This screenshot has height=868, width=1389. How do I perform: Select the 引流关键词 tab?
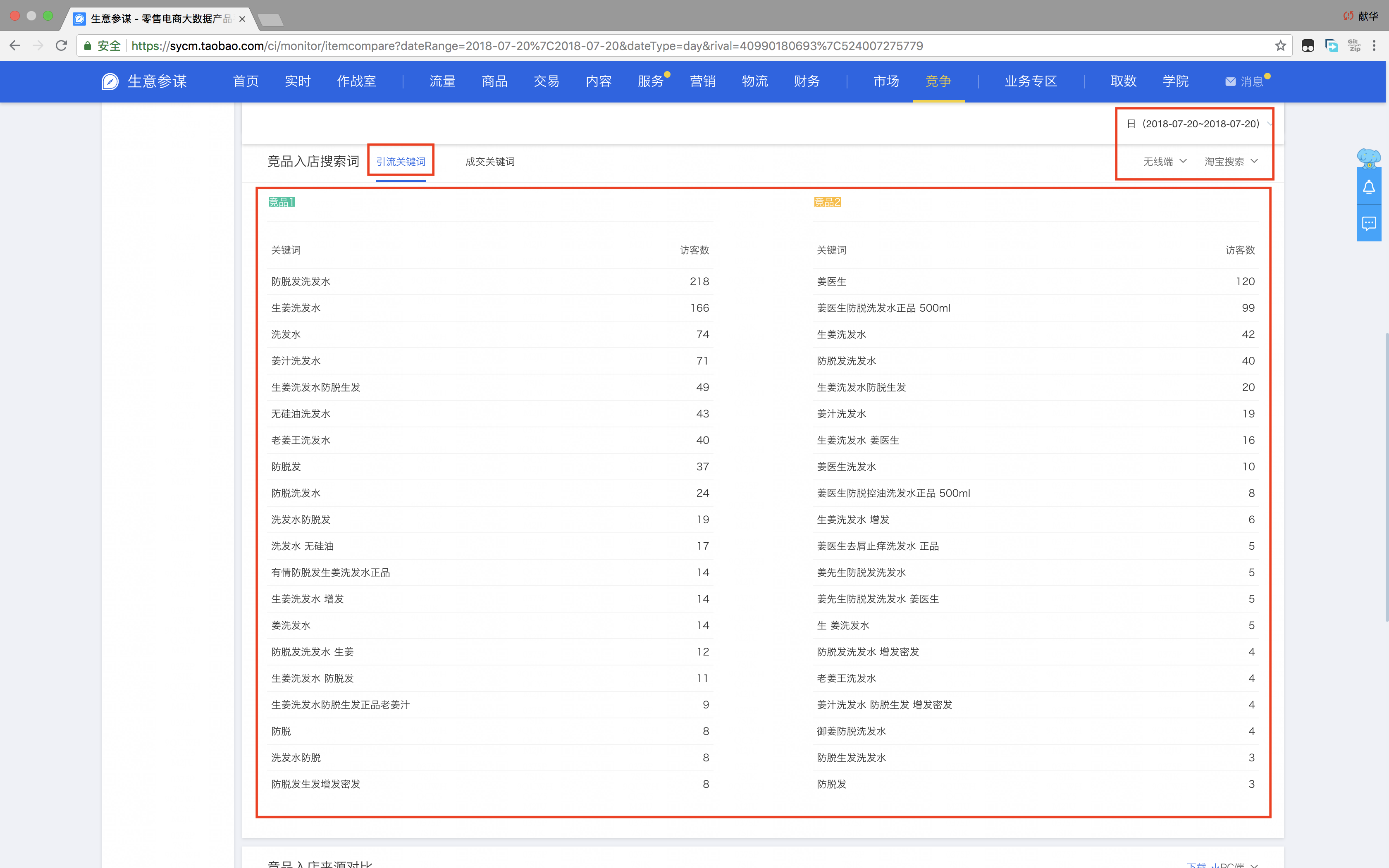click(401, 162)
